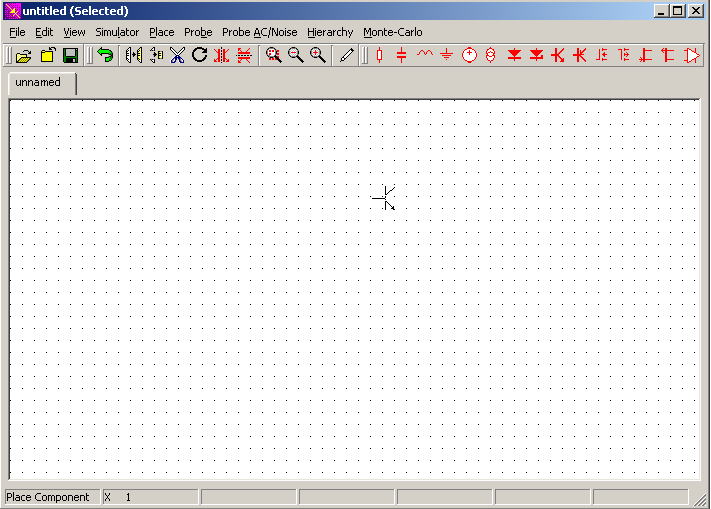Open the File menu
The image size is (711, 509).
click(17, 32)
